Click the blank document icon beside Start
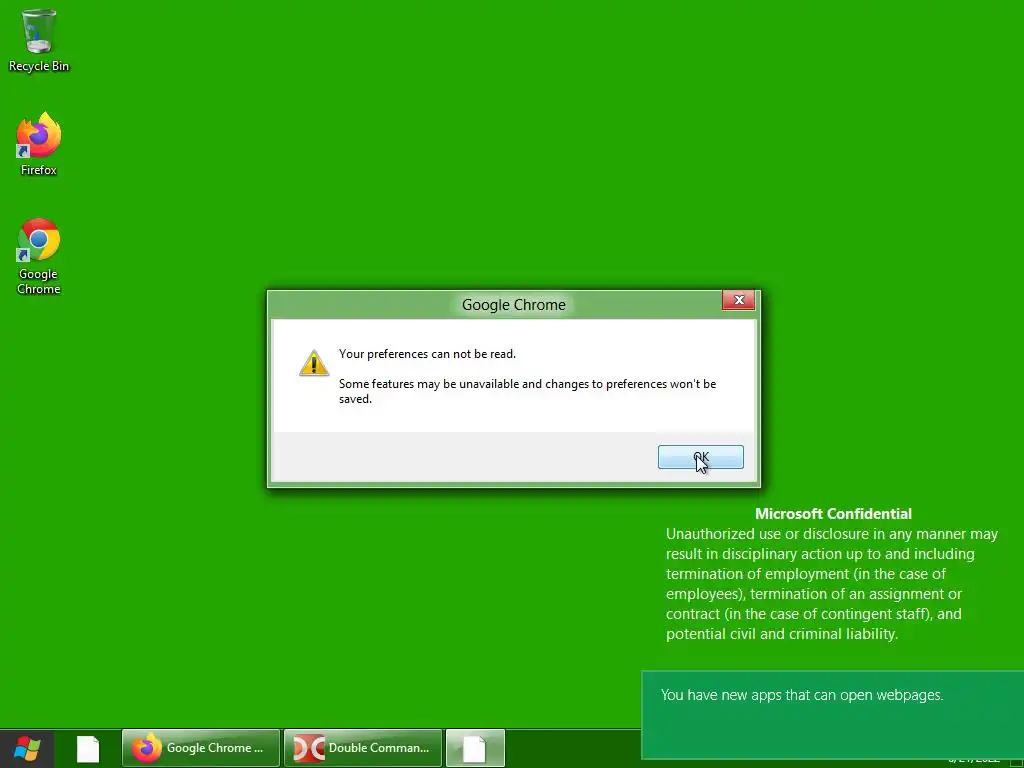 point(88,749)
